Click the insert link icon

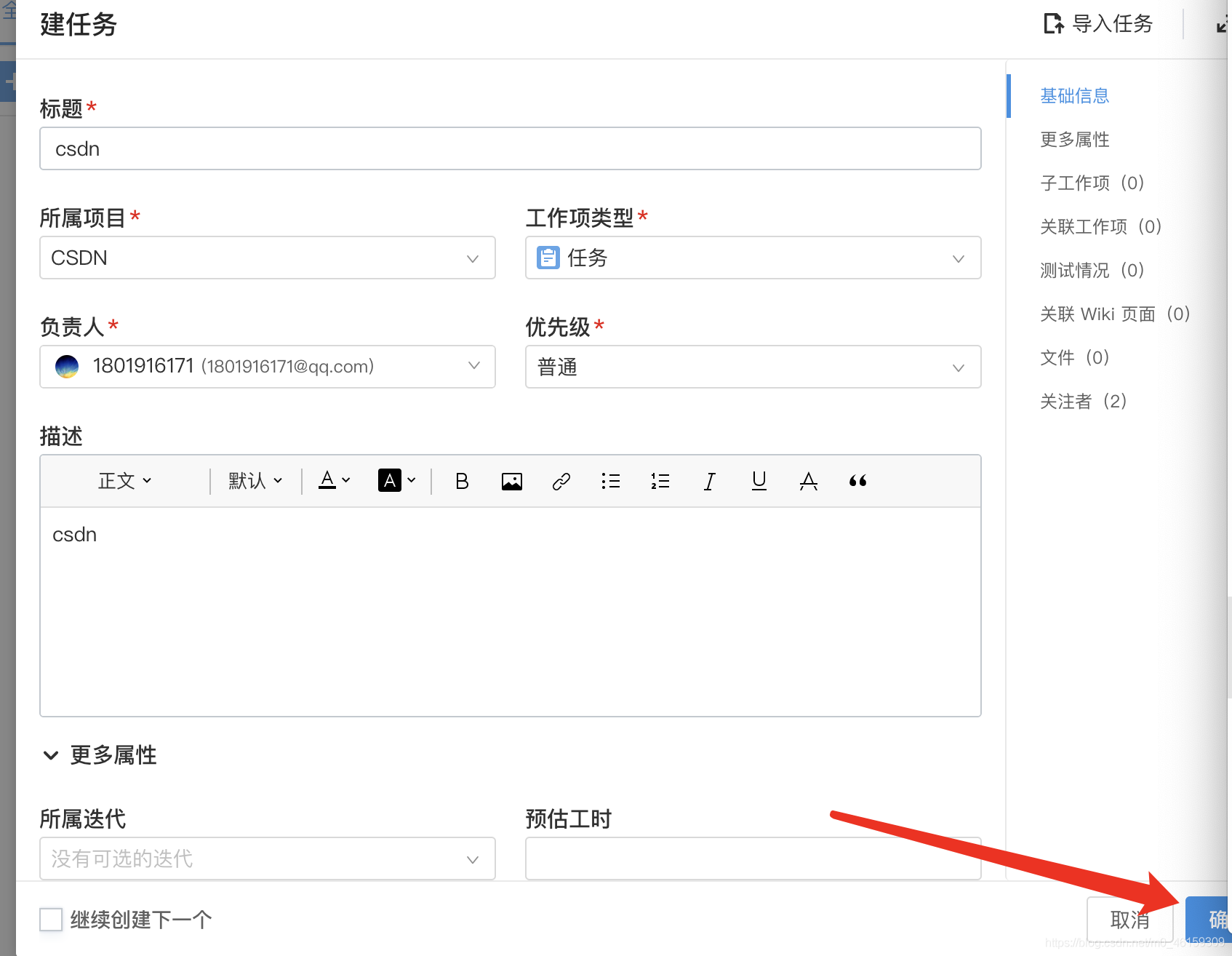click(x=561, y=481)
